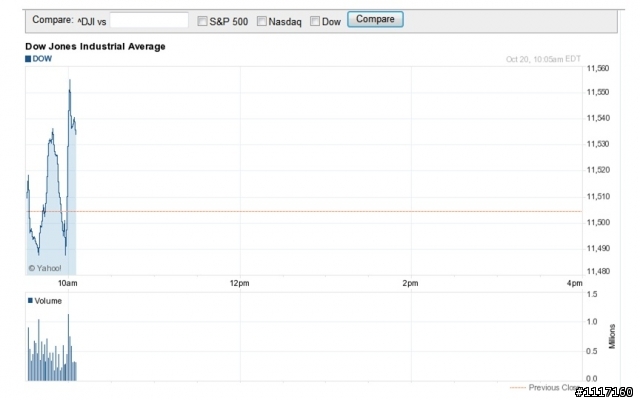The image size is (640, 400).
Task: Click the "^DJI vs" label text
Action: (x=92, y=22)
